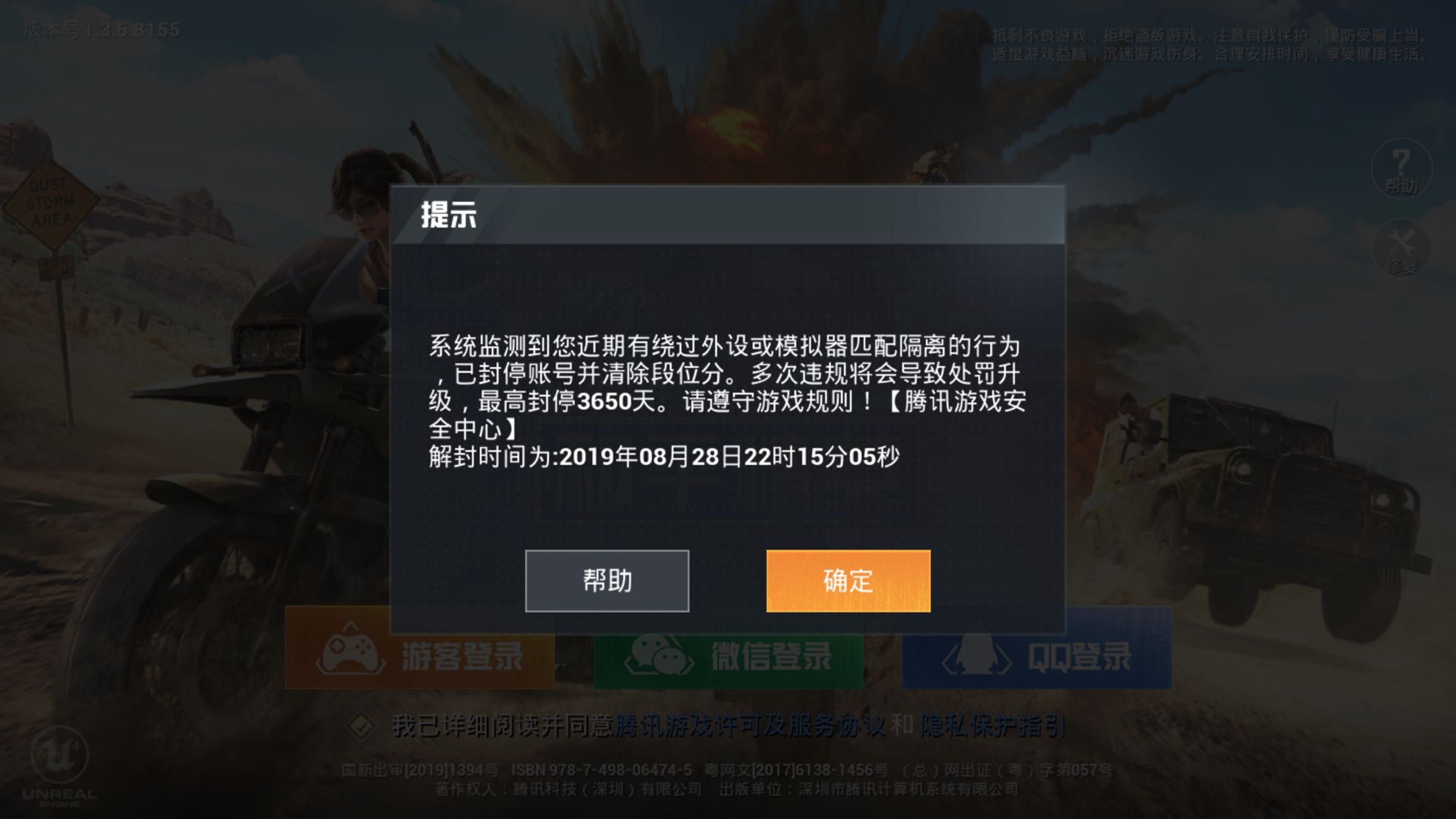The width and height of the screenshot is (1456, 819).
Task: Click the ISBN license number line
Action: (x=727, y=770)
